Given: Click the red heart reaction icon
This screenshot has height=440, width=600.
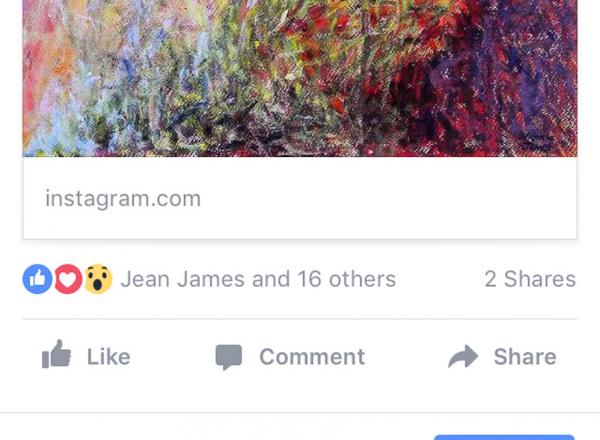Looking at the screenshot, I should tap(68, 279).
